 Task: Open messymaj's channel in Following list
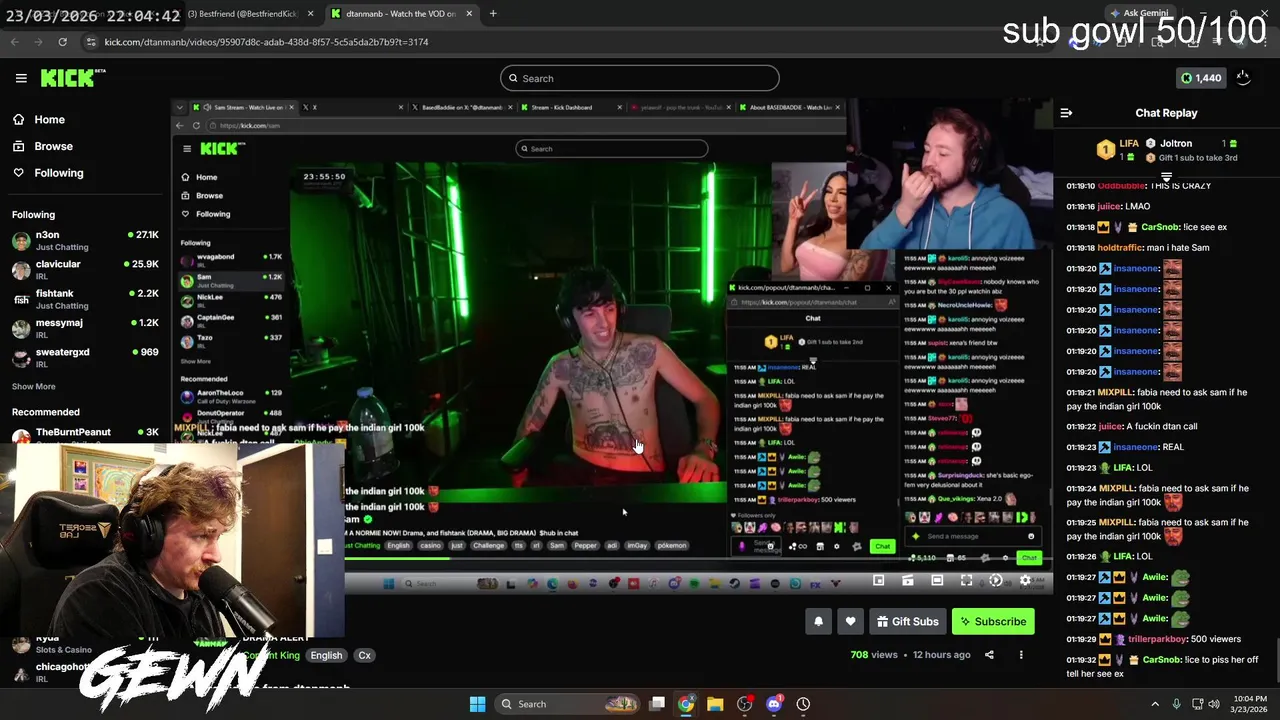point(85,328)
